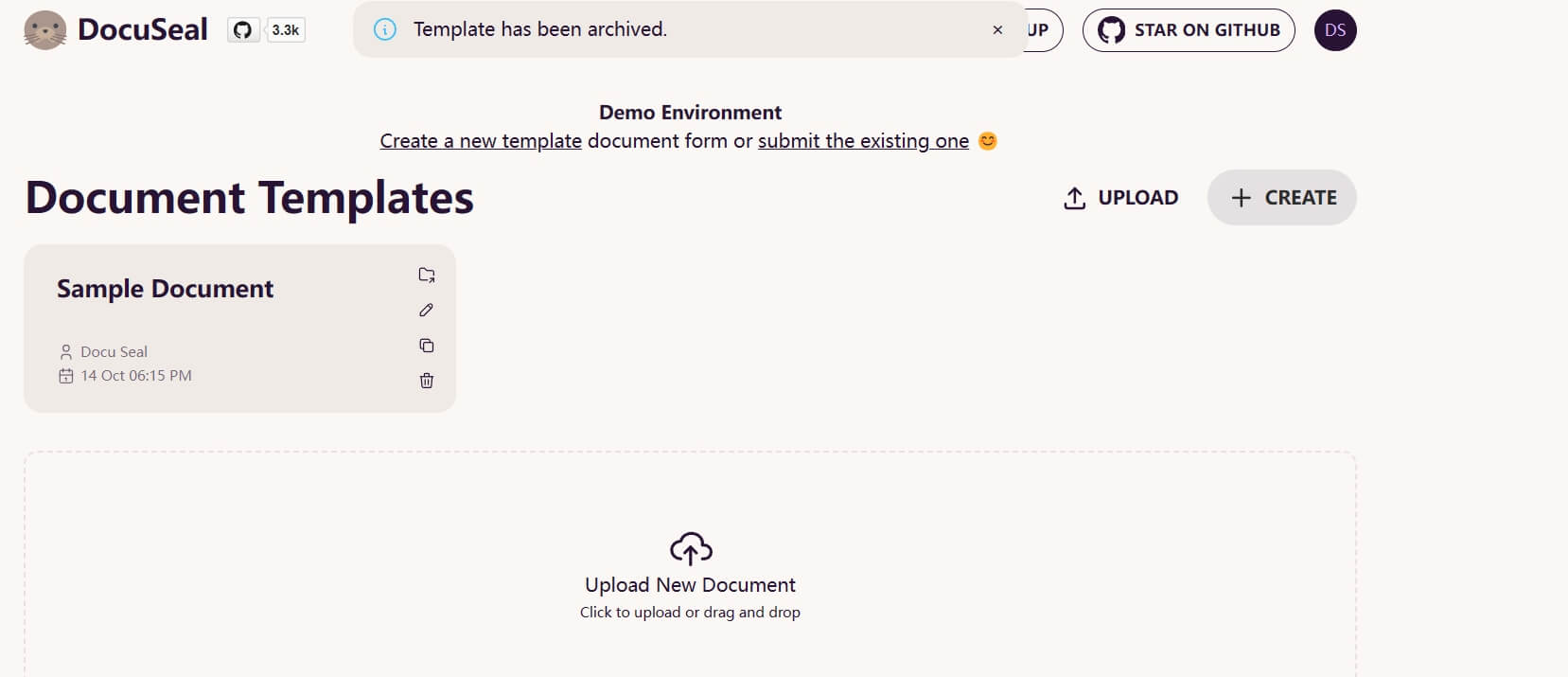This screenshot has width=1568, height=677.
Task: Click the DocuSeal brand name text
Action: click(143, 30)
